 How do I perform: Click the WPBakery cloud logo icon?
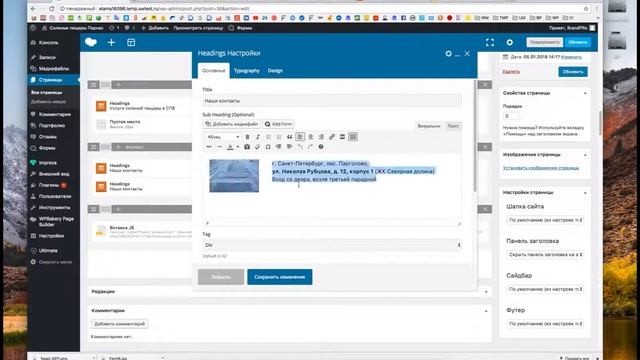tap(91, 42)
